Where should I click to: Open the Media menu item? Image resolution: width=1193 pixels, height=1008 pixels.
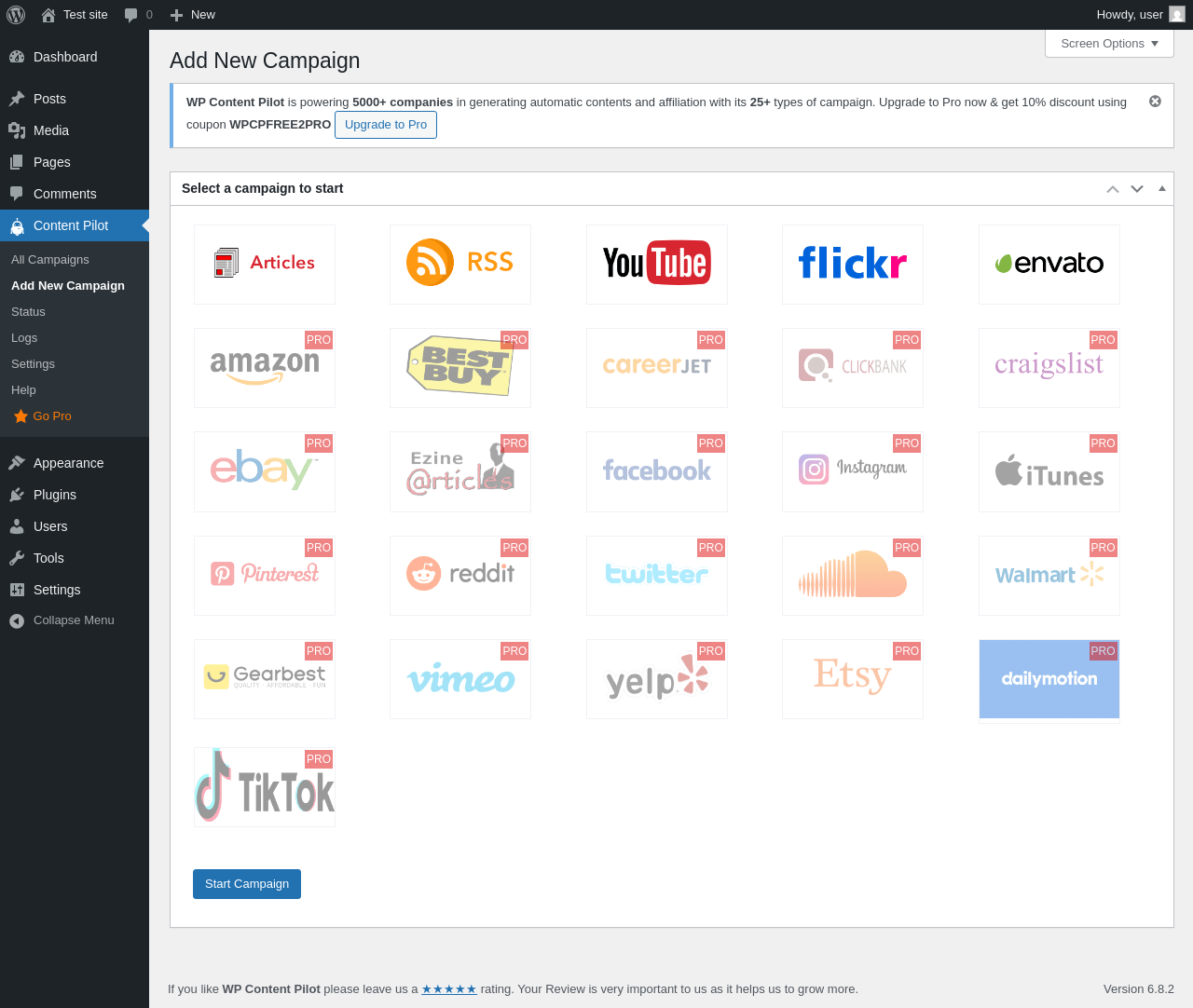click(x=75, y=130)
